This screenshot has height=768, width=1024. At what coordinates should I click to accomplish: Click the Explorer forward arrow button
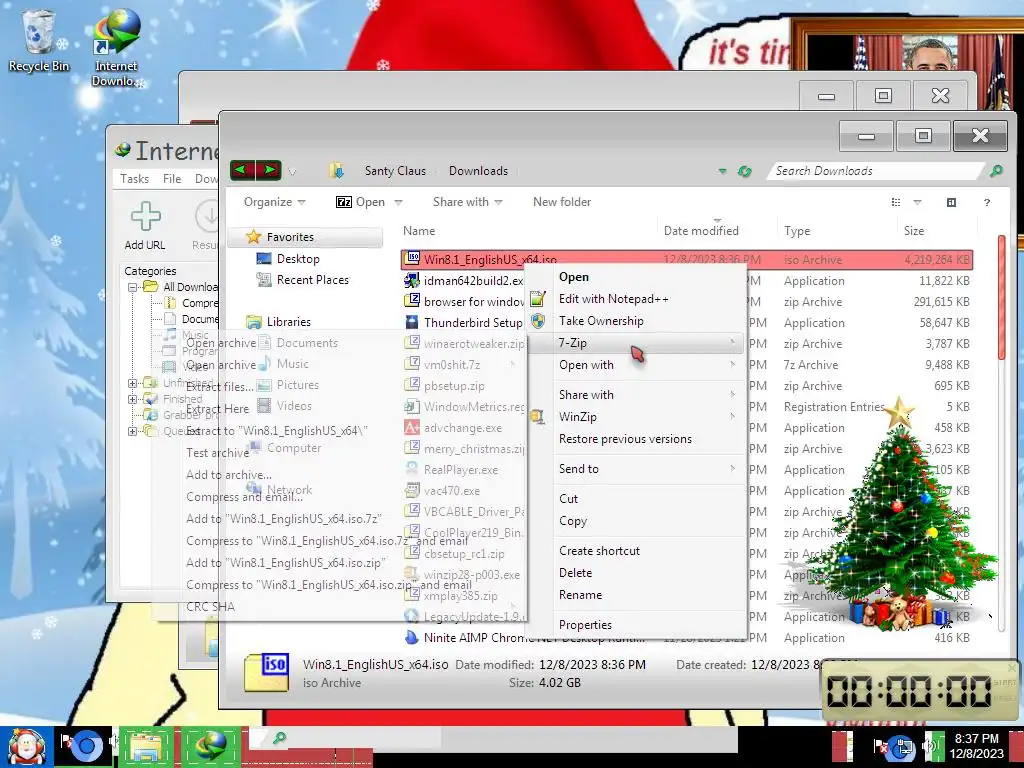268,170
